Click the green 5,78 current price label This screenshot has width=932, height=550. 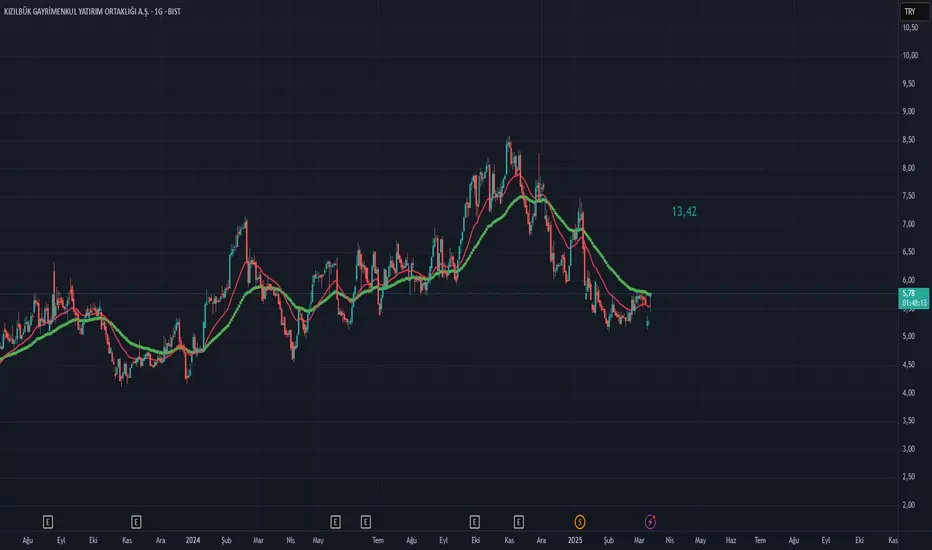tap(914, 298)
